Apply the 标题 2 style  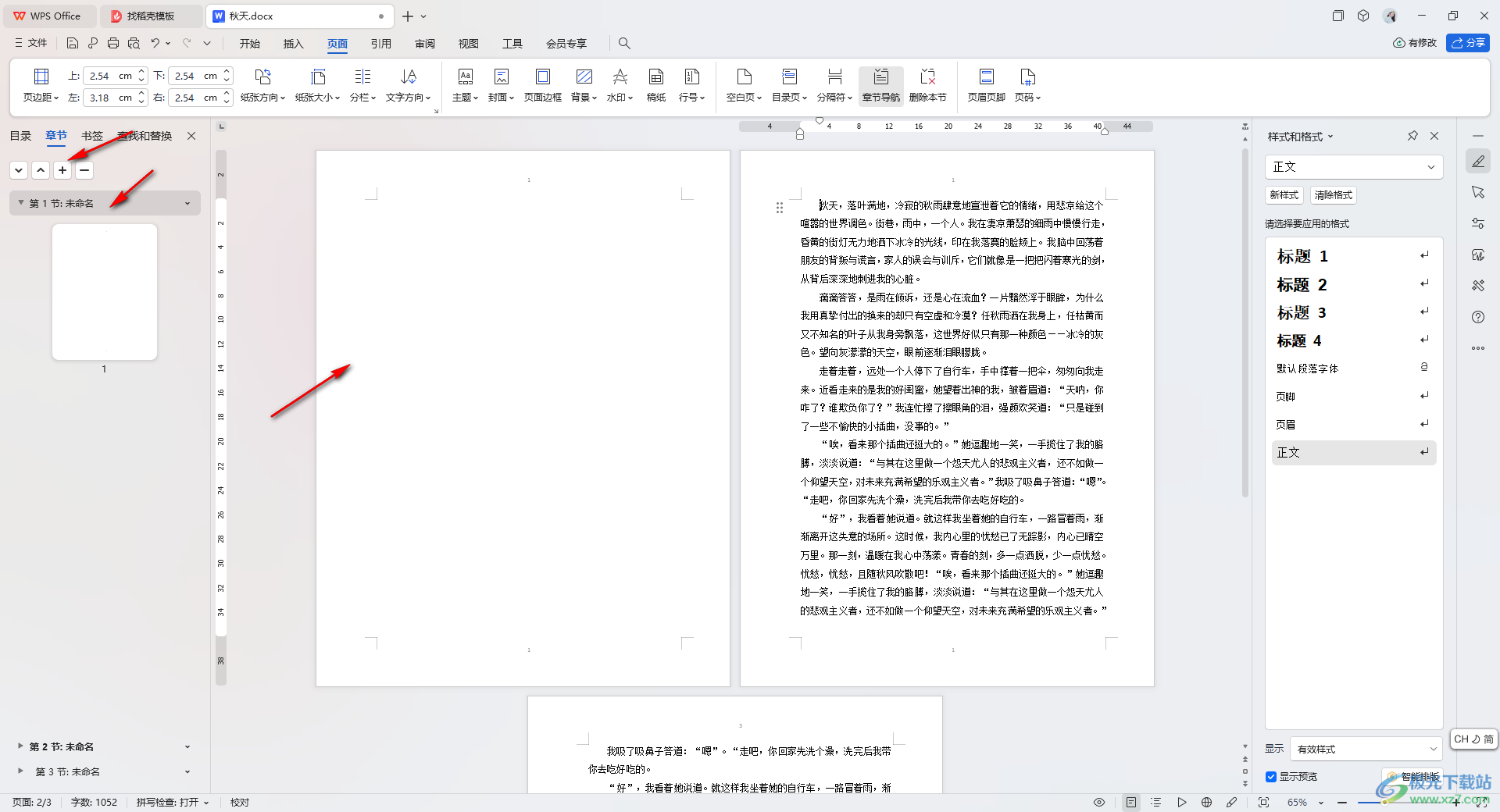coord(1354,284)
